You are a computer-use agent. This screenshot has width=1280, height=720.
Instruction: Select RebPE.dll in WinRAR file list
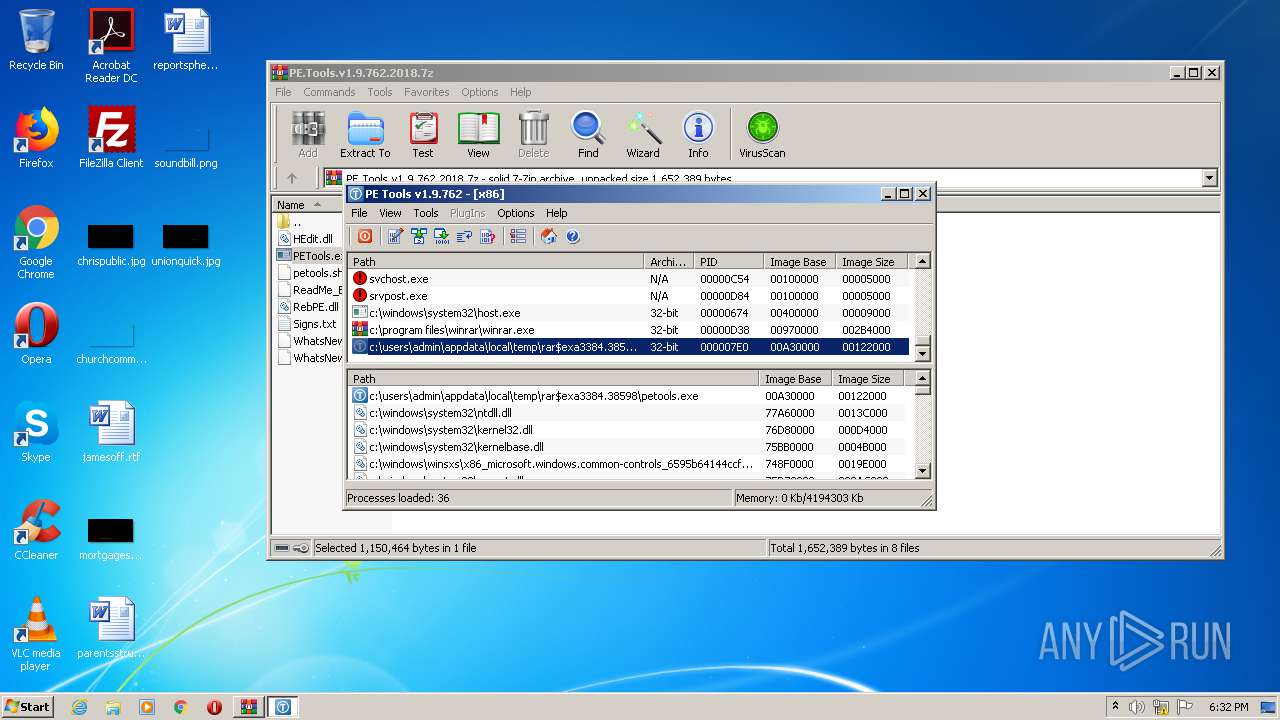[x=309, y=307]
